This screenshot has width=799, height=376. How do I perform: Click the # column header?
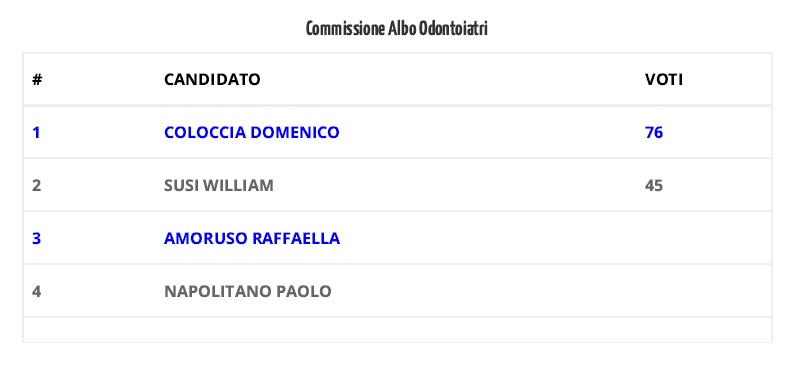[x=37, y=79]
